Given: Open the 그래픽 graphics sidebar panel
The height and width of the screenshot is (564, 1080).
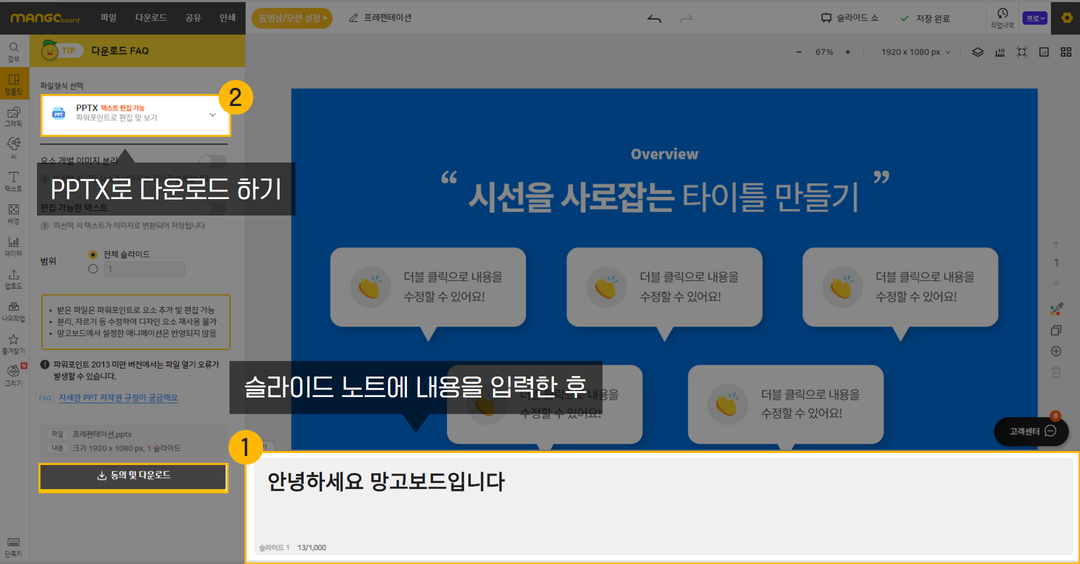Looking at the screenshot, I should [x=14, y=116].
